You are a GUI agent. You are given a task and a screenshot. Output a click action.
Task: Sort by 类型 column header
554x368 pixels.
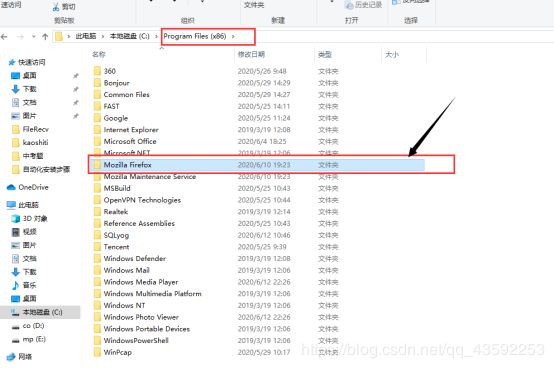click(325, 54)
